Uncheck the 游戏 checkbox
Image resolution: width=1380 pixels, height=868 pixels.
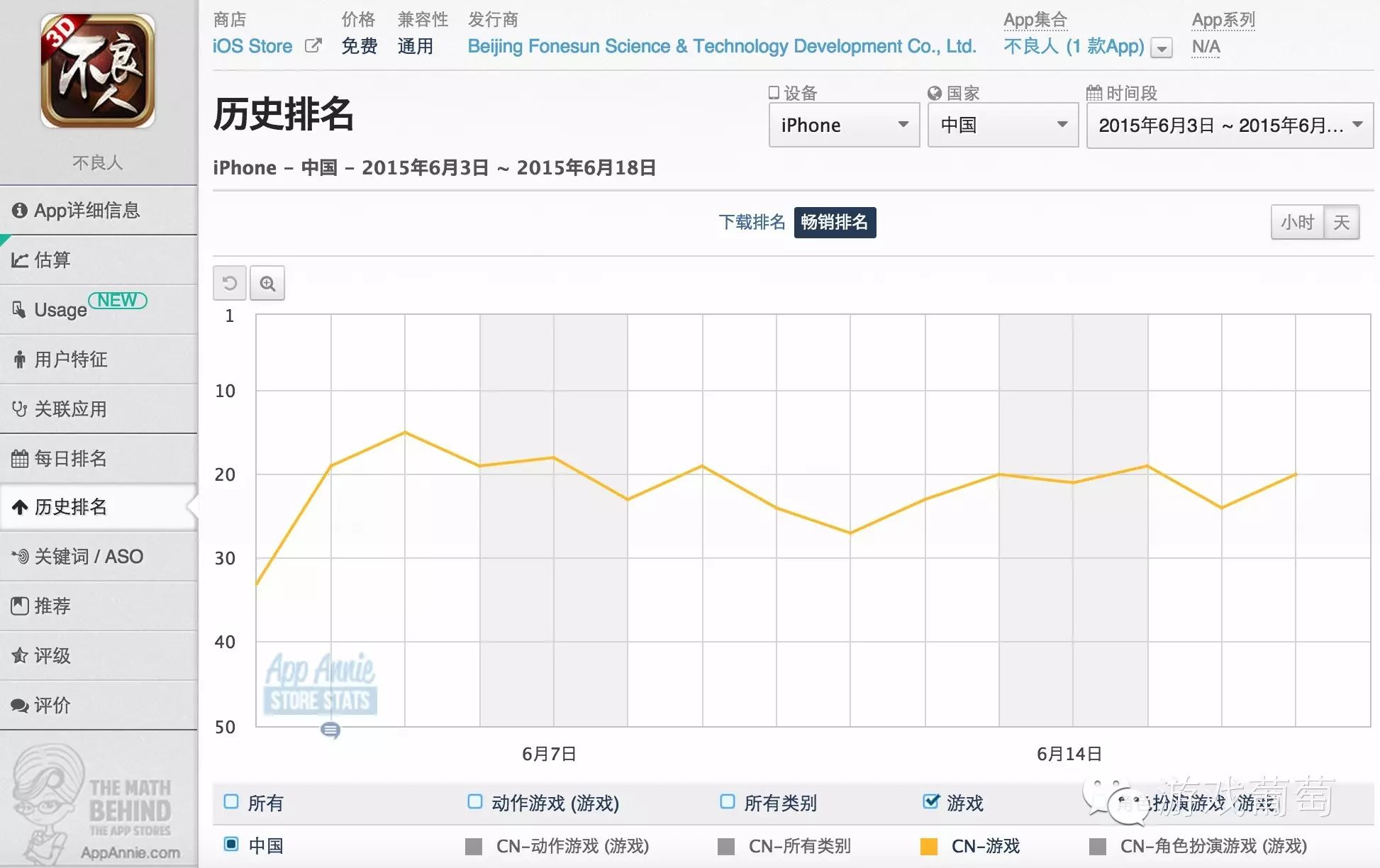pos(931,801)
